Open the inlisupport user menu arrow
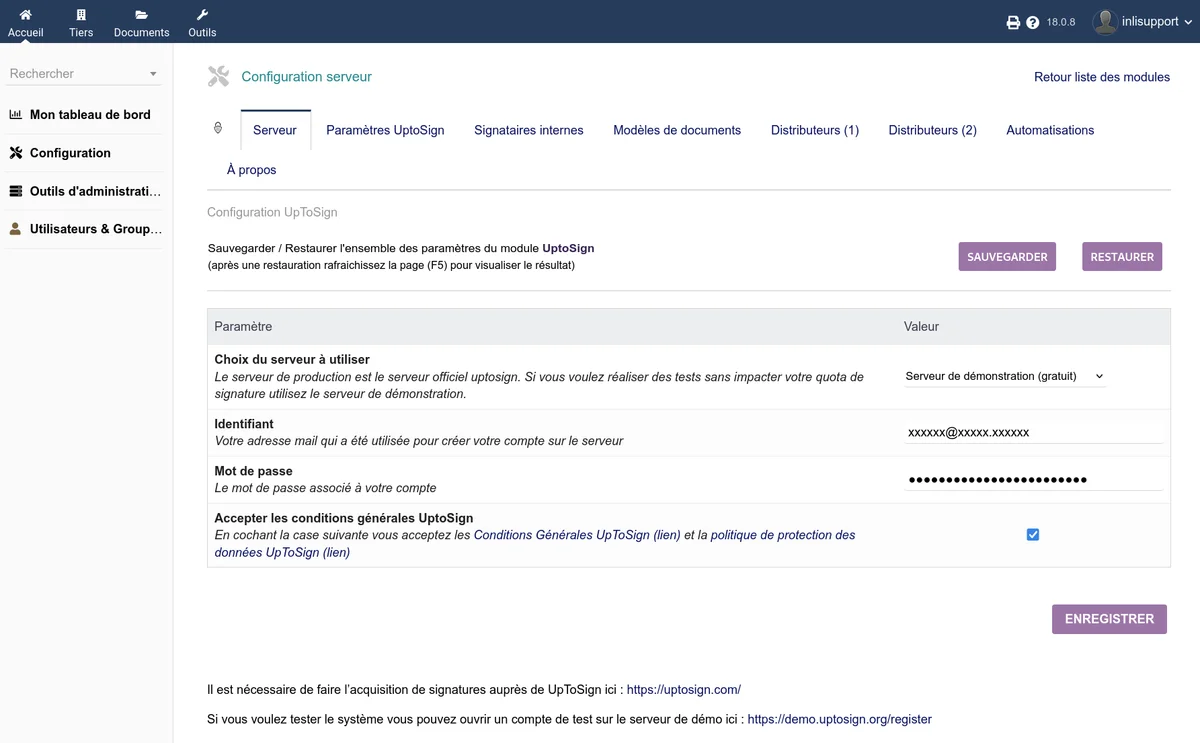Screen dimensions: 1200x743 [1188, 22]
